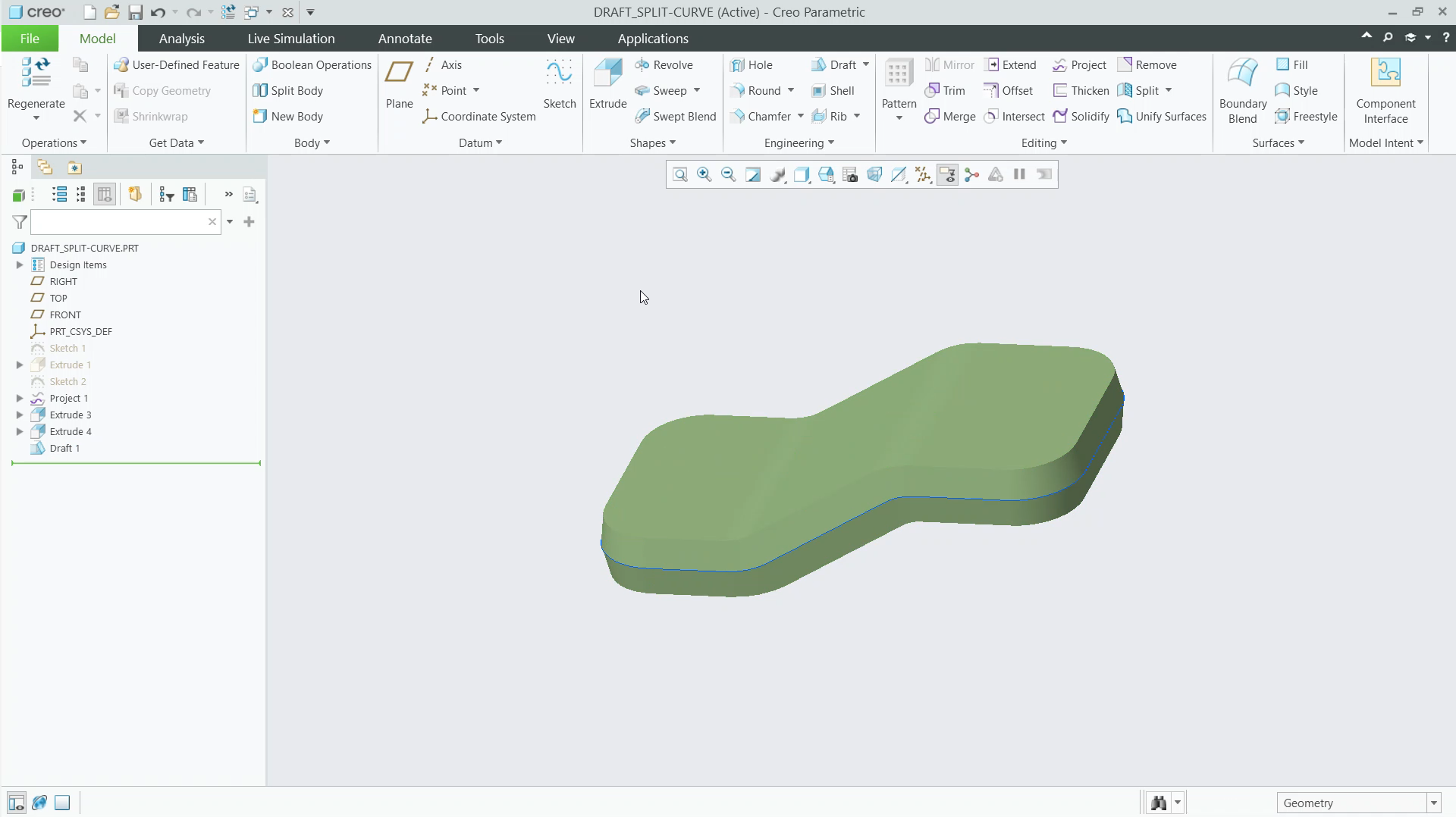Click the Repaint icon in graphics toolbar
The height and width of the screenshot is (817, 1456).
click(753, 175)
